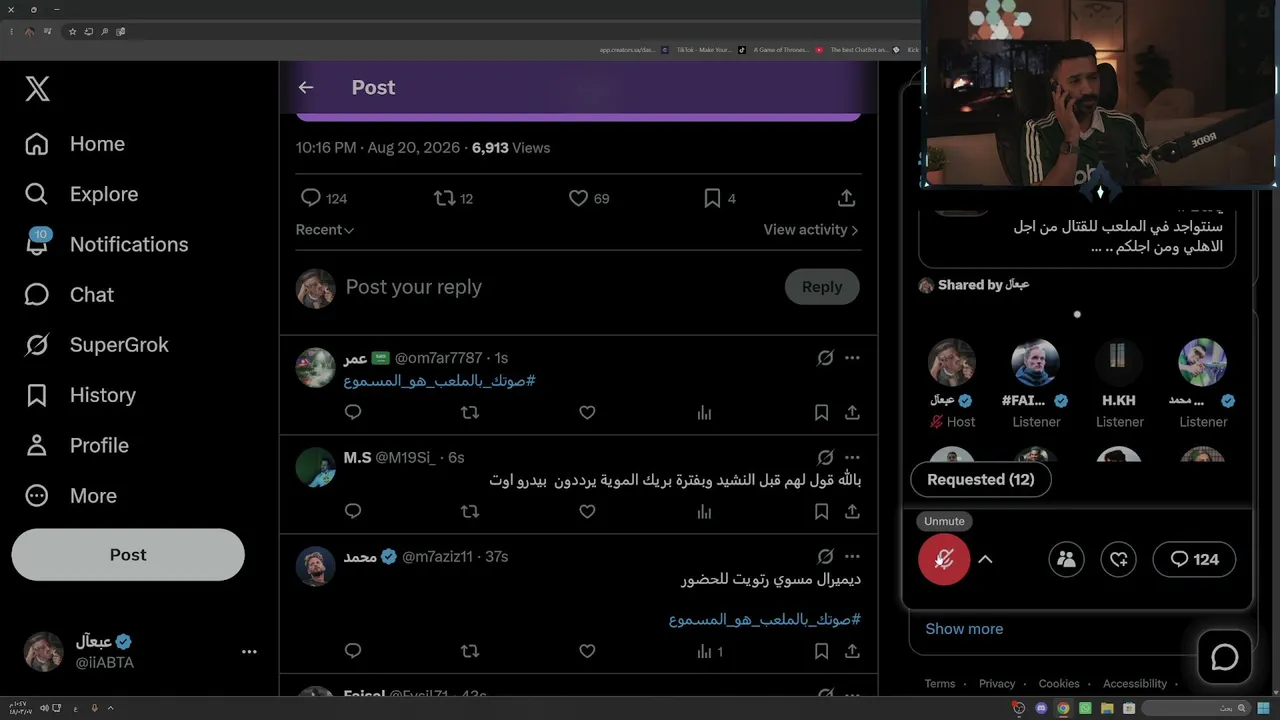Screen dimensions: 1280x720
Task: Bookmark @om7ar7787's reply
Action: (821, 412)
